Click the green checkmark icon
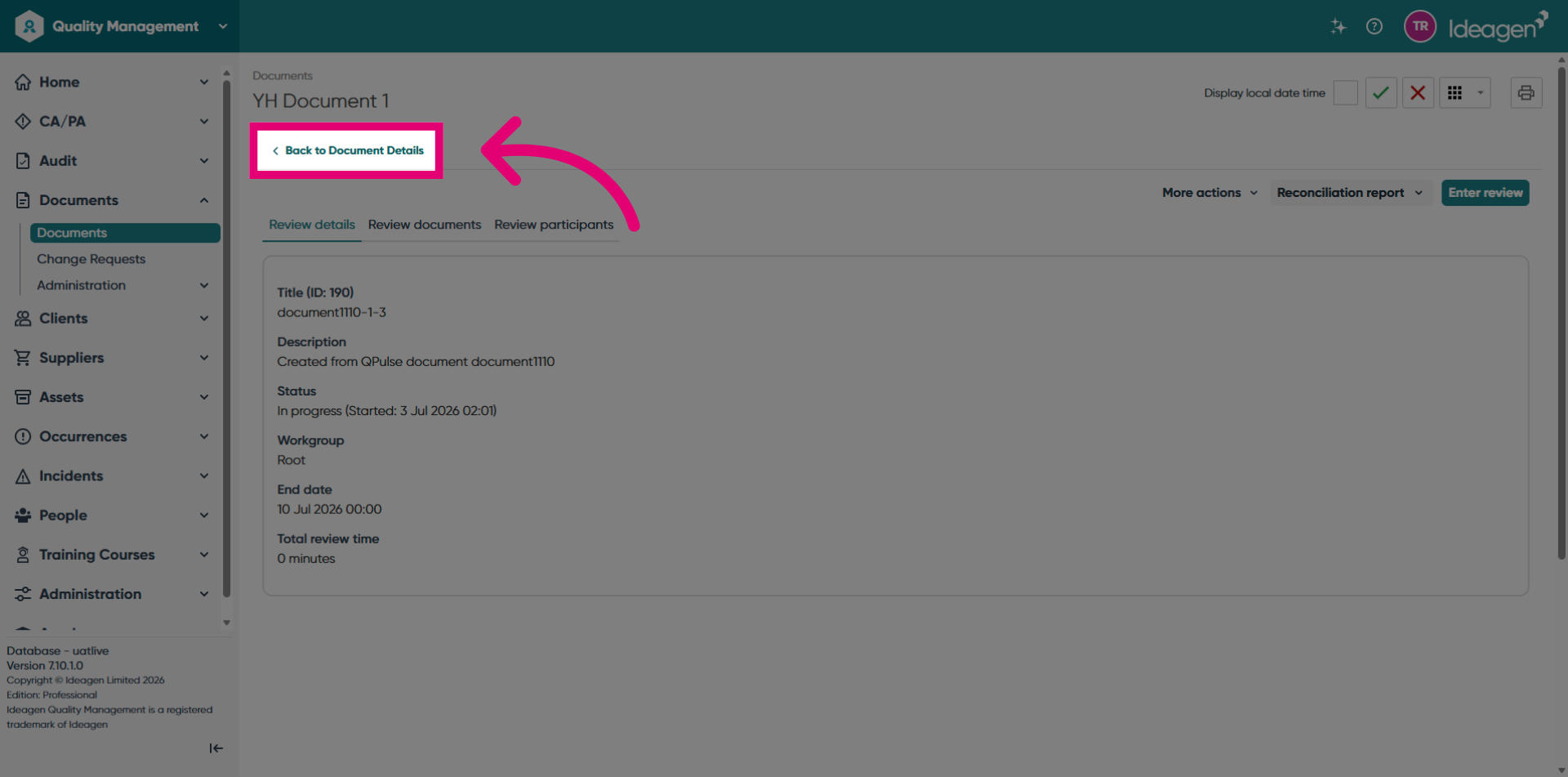The height and width of the screenshot is (777, 1568). [1381, 93]
